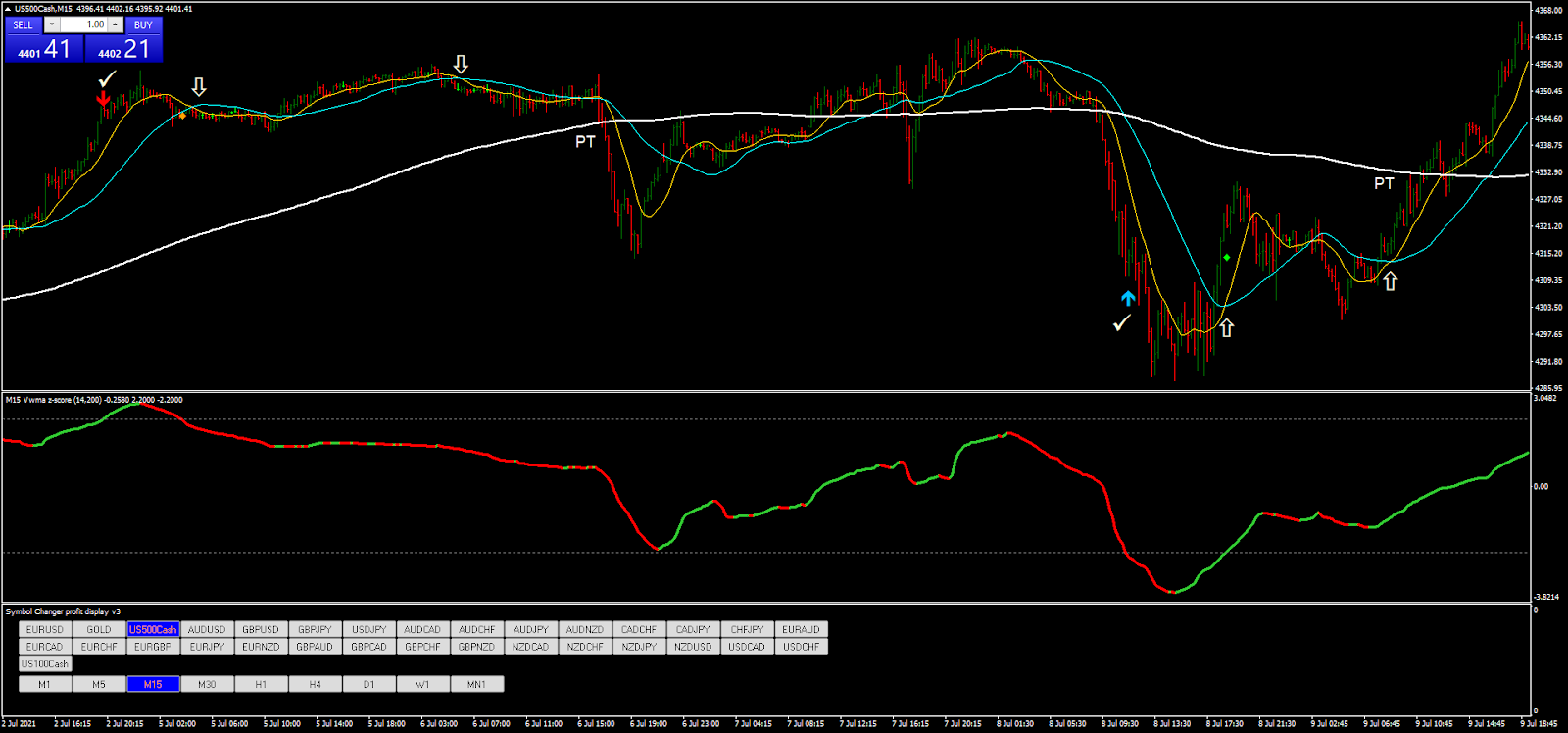Switch chart symbol to CADCHF

coord(639,629)
